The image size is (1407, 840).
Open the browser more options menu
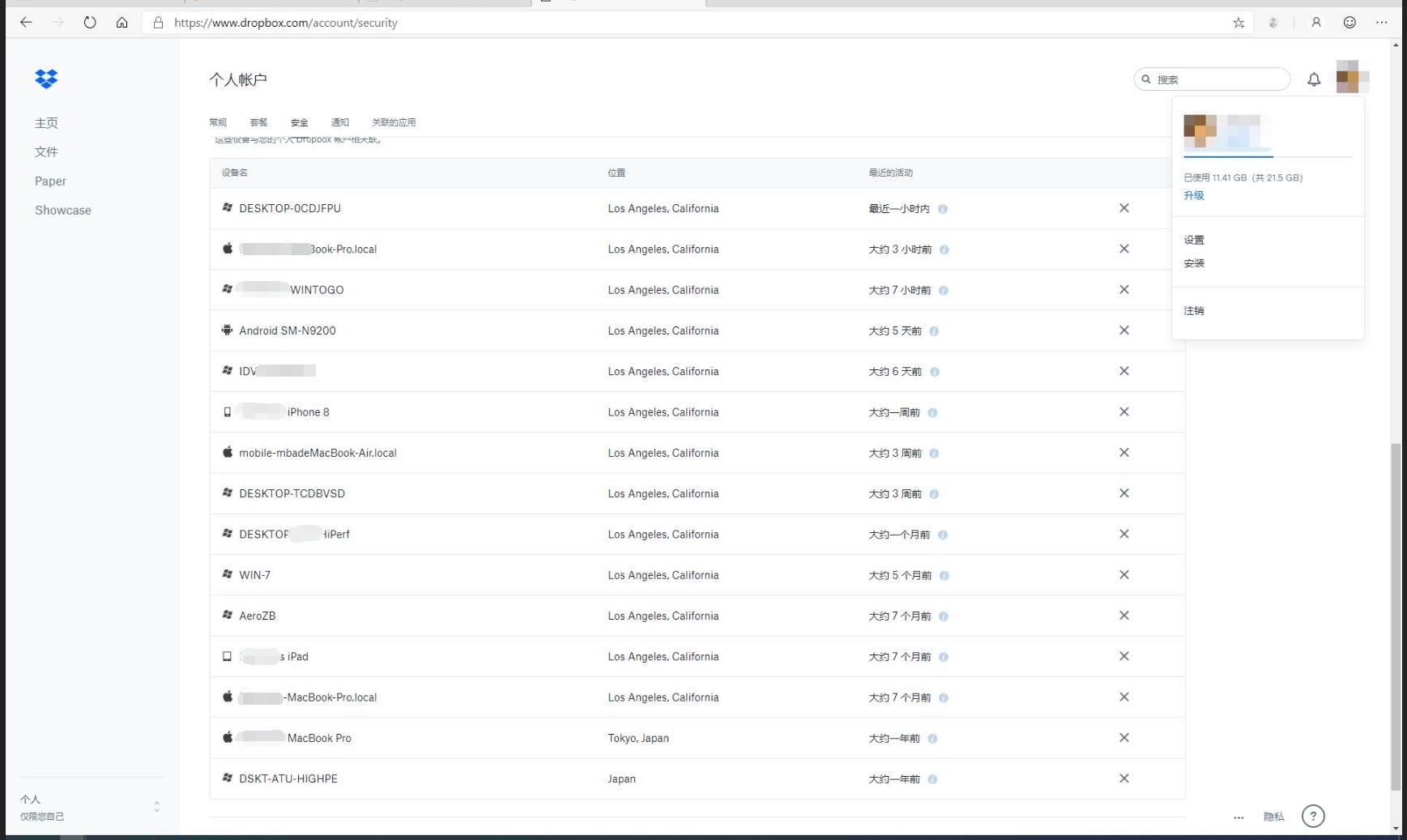[x=1381, y=23]
